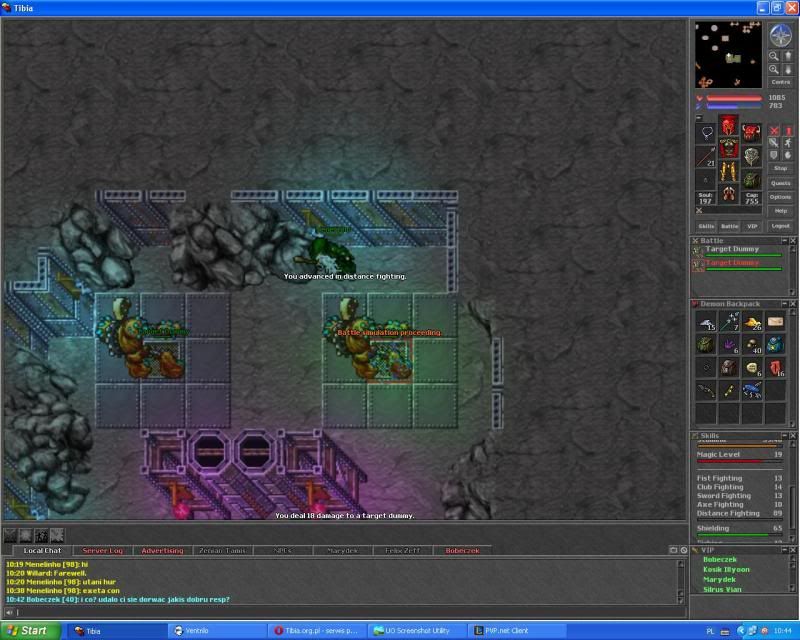This screenshot has height=640, width=800.
Task: Click the amulet necklace slot
Action: tap(707, 134)
